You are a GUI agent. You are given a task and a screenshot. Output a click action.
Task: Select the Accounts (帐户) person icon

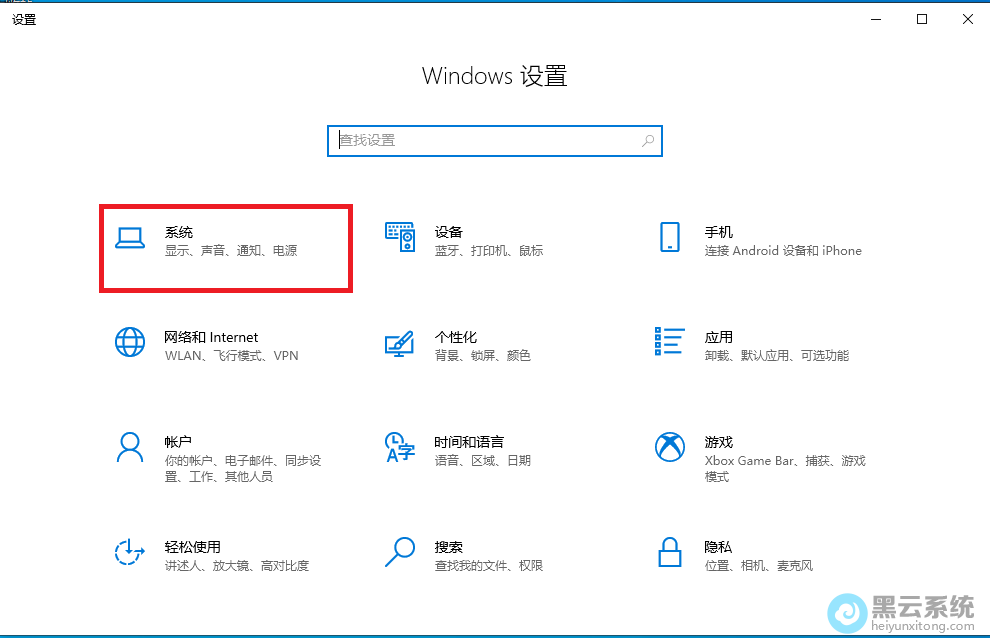point(130,447)
